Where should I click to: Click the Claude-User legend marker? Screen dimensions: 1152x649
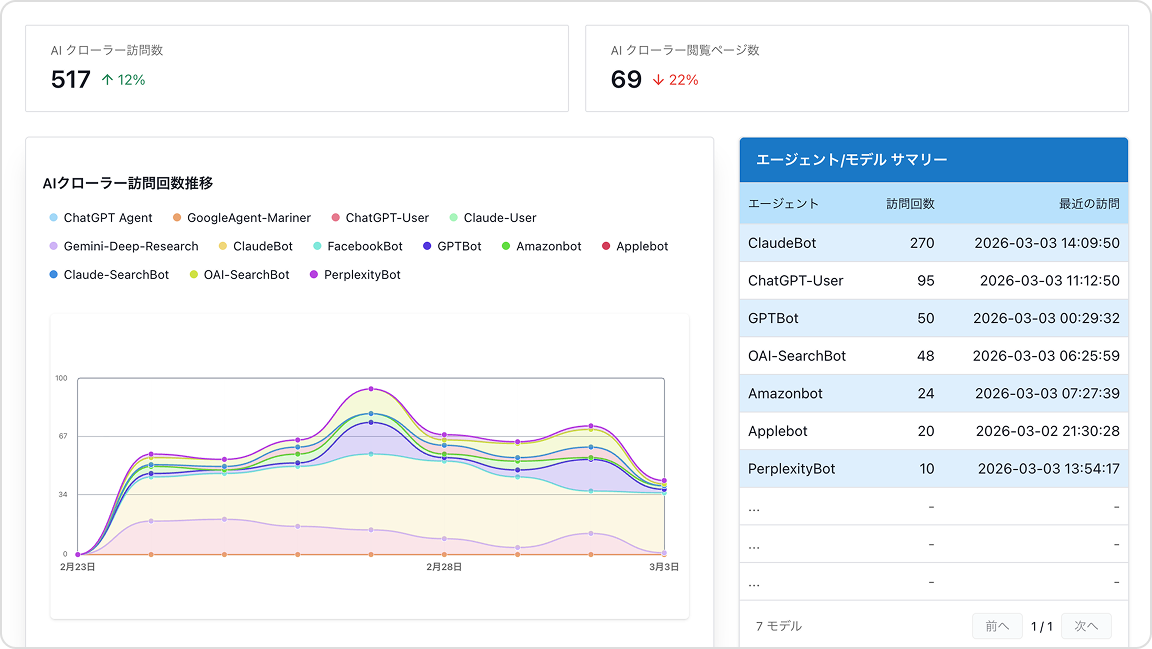(x=453, y=218)
